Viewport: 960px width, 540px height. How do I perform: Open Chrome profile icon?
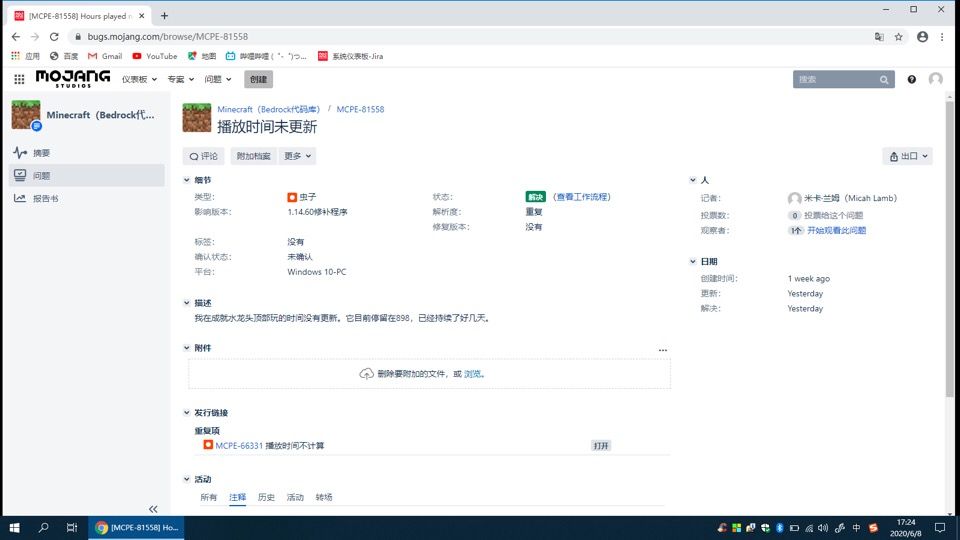click(922, 37)
